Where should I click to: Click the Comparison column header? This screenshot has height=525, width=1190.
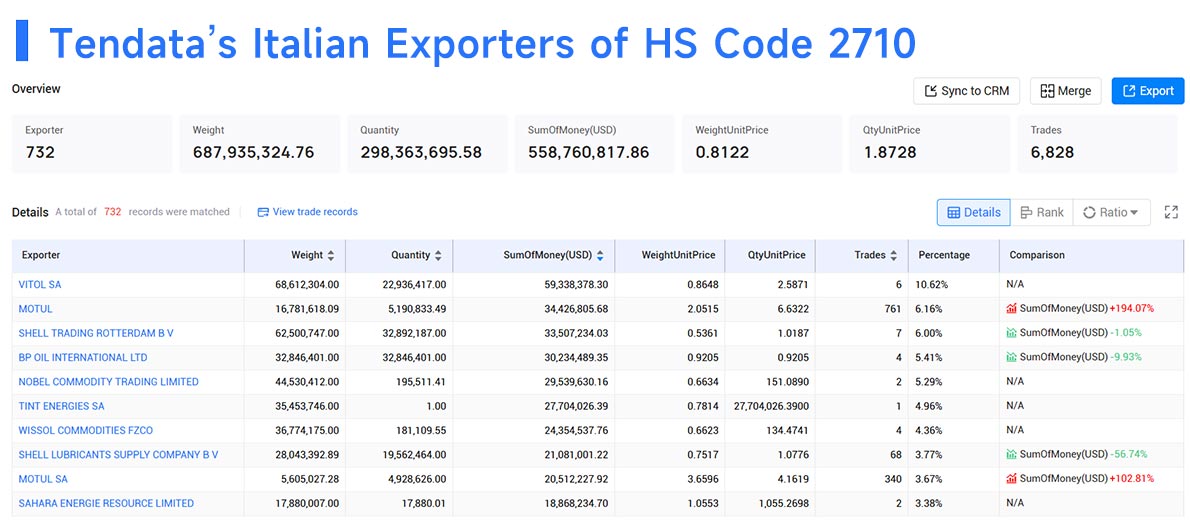1091,256
